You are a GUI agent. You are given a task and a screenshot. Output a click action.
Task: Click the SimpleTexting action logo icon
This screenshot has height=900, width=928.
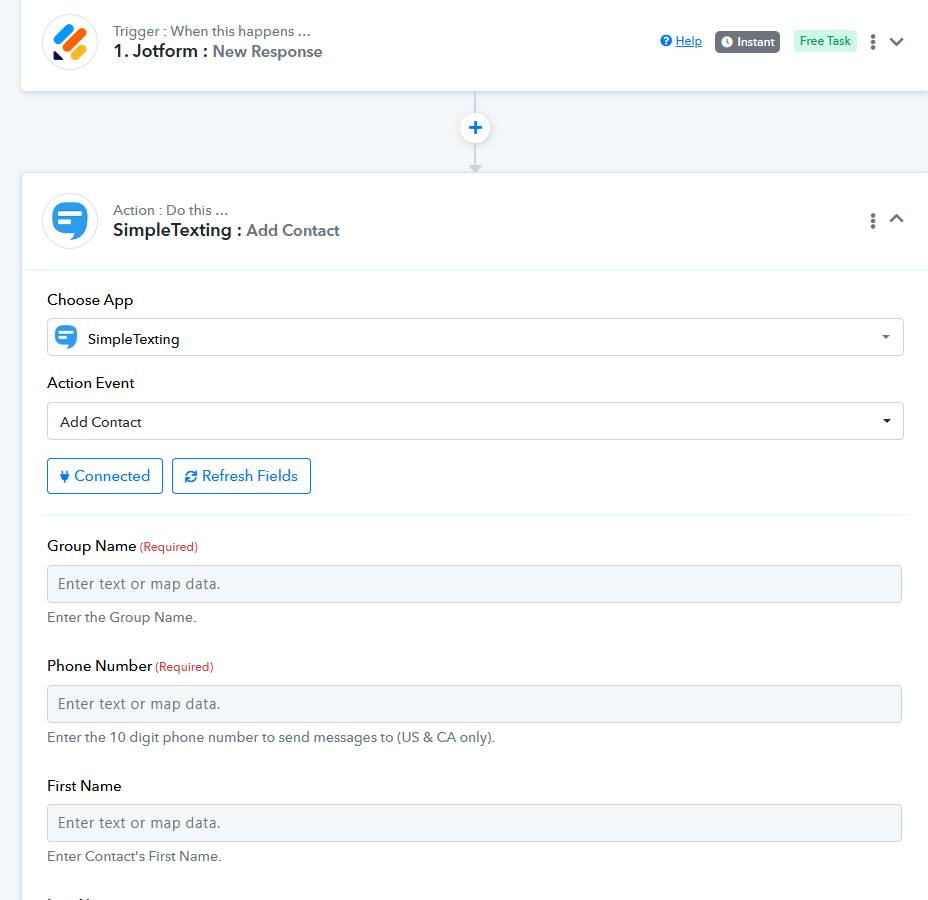(x=70, y=221)
